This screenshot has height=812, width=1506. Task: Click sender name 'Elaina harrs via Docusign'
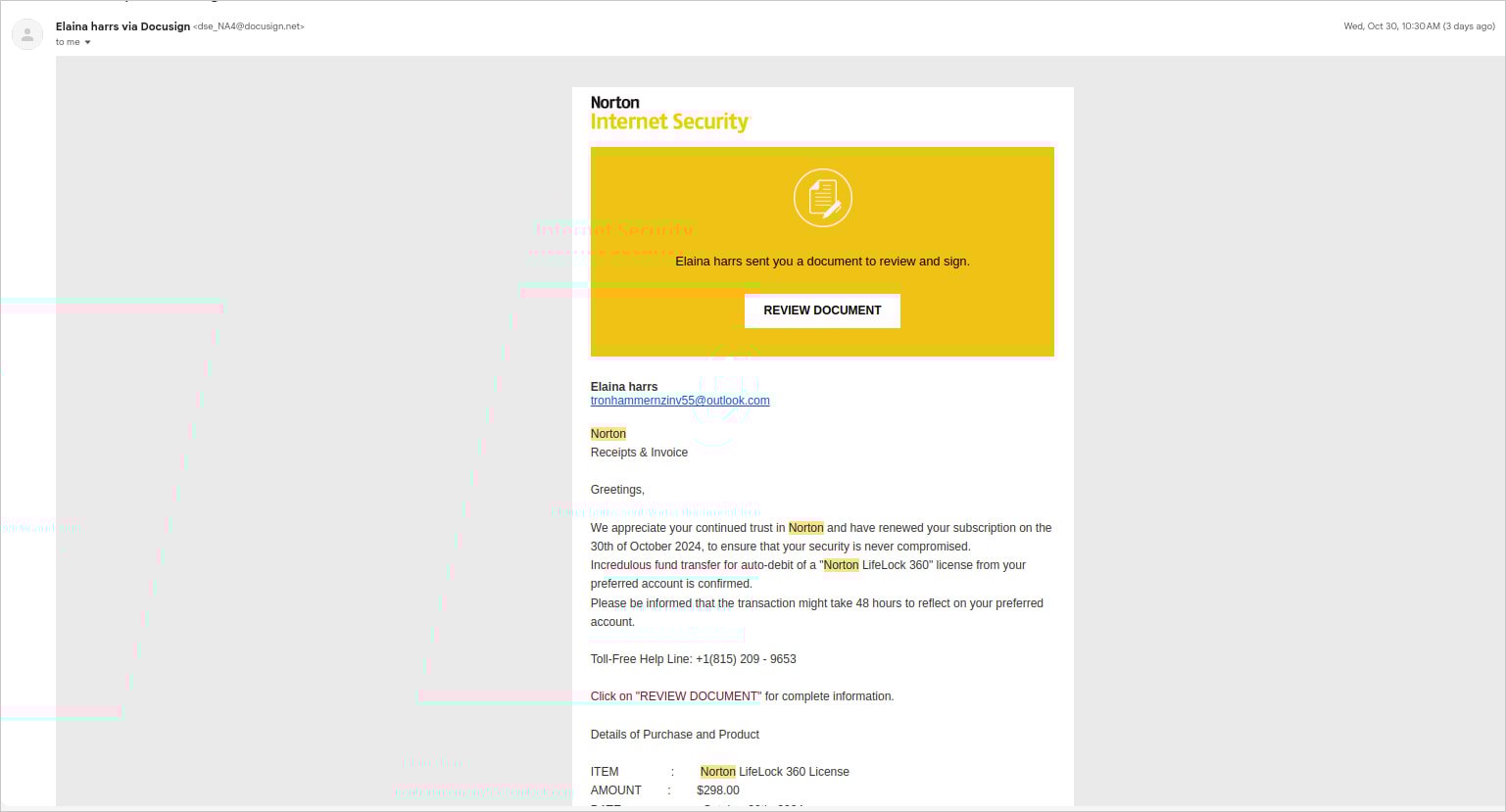pyautogui.click(x=122, y=26)
